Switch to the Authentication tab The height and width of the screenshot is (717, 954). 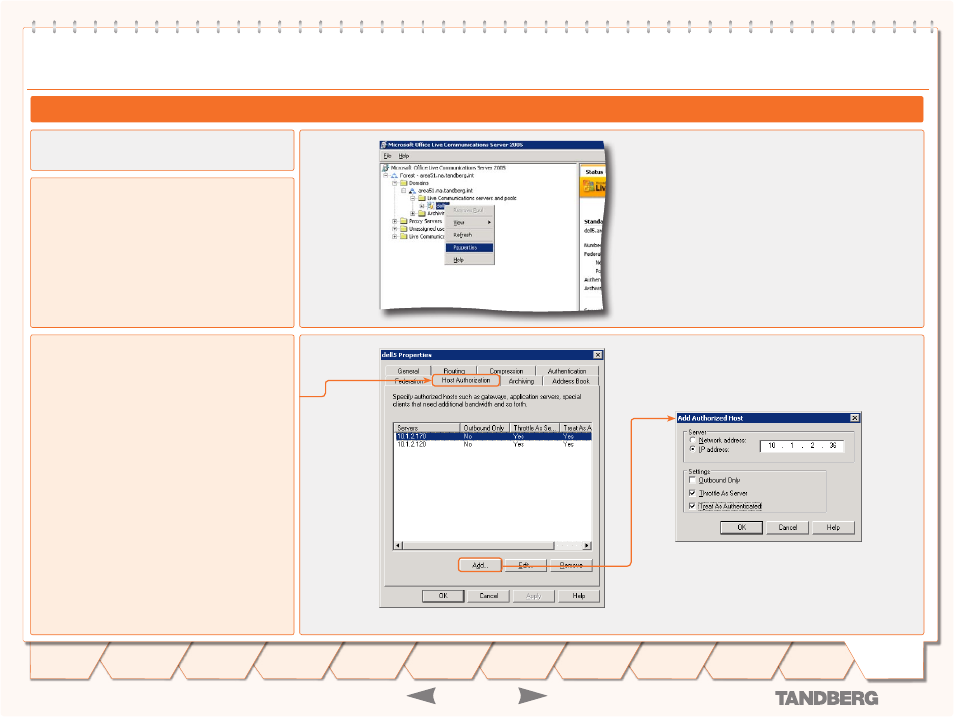tap(567, 371)
